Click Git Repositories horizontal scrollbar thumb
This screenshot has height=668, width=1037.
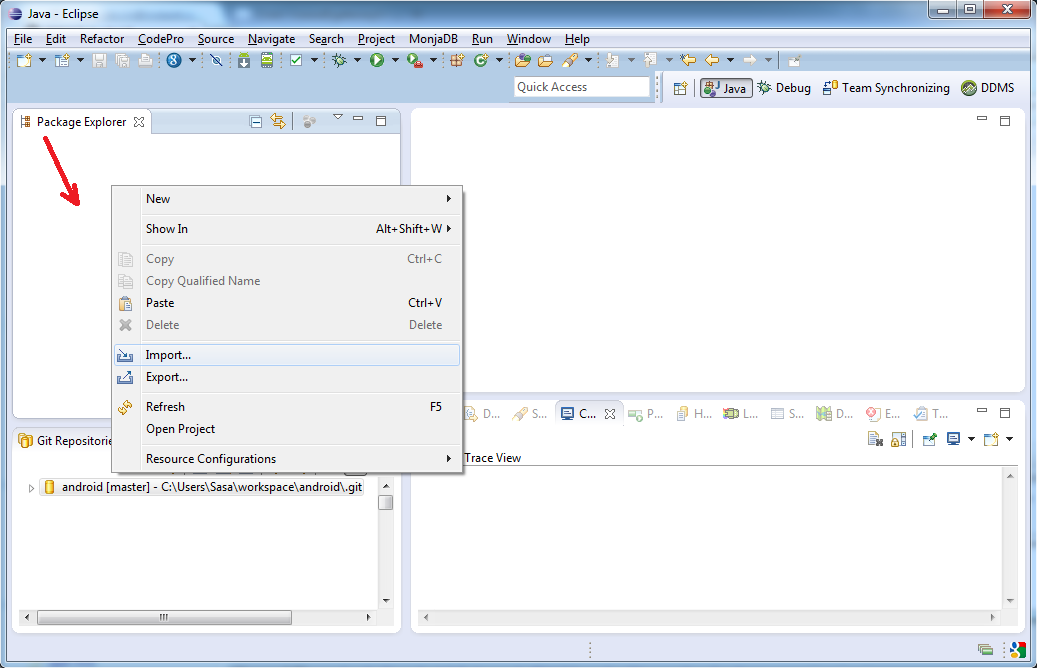tap(164, 617)
